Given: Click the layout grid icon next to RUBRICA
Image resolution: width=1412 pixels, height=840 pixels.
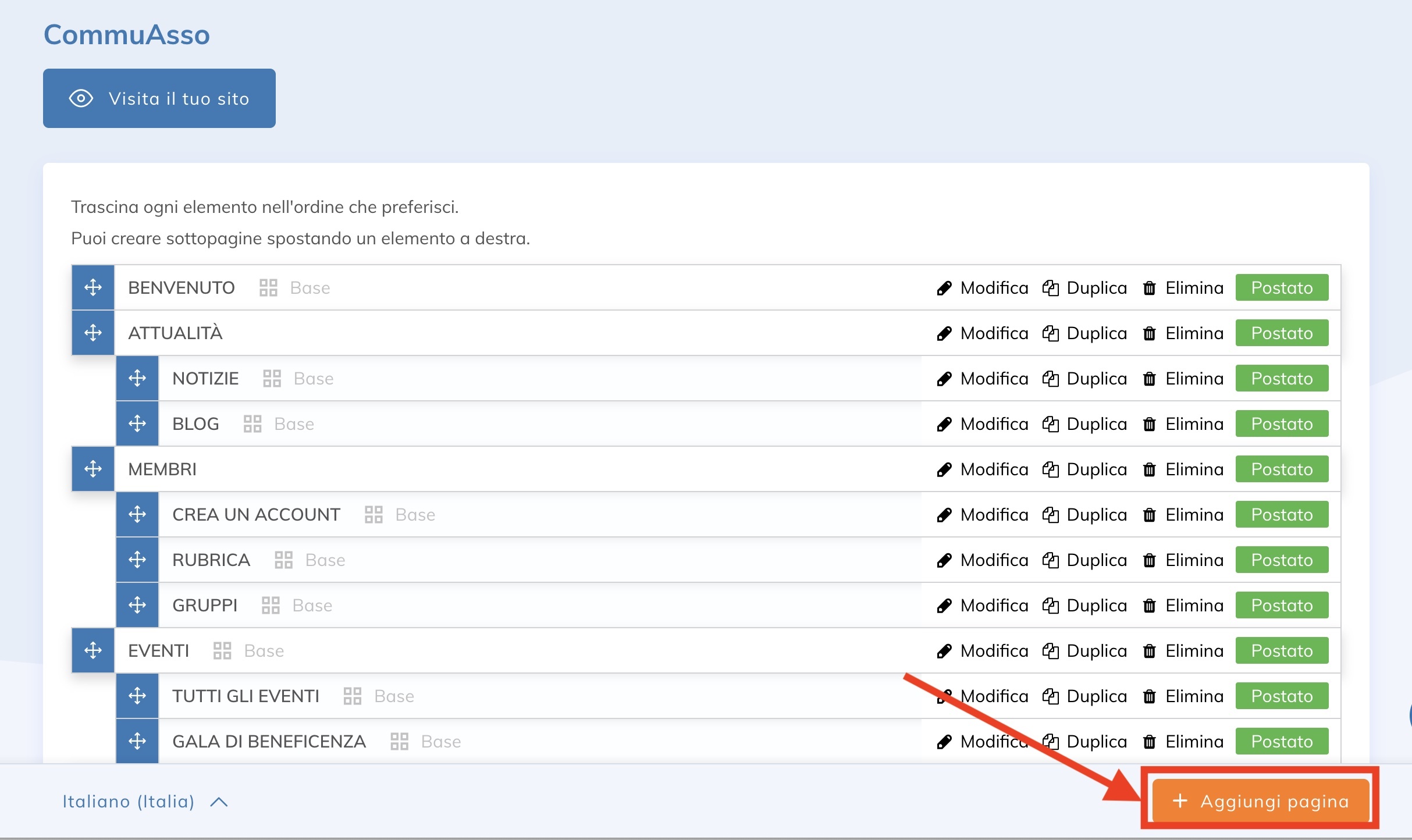Looking at the screenshot, I should pyautogui.click(x=283, y=560).
